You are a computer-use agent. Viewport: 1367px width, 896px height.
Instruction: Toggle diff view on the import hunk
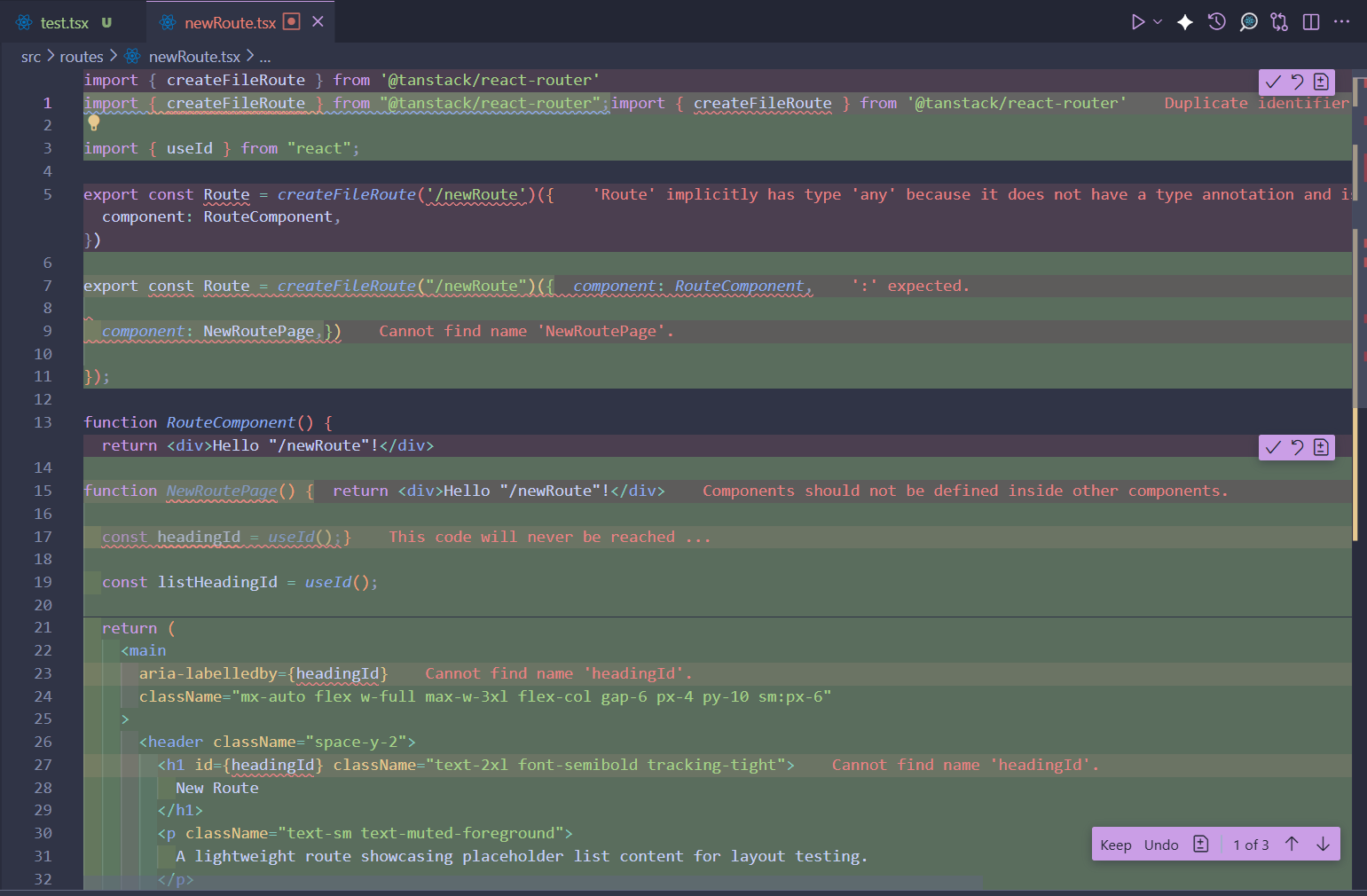[x=1321, y=83]
